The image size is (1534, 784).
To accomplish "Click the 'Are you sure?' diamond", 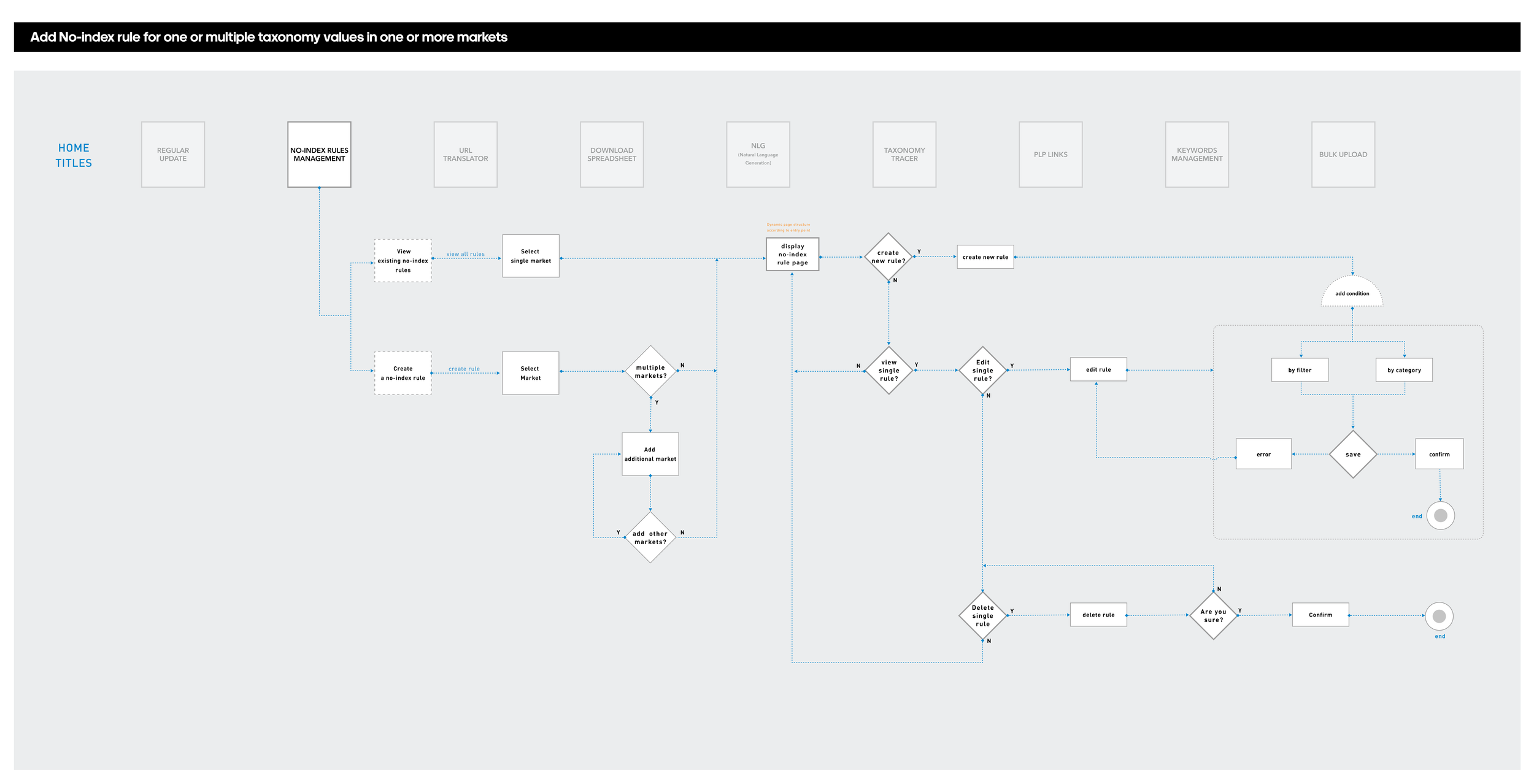I will pos(1213,615).
